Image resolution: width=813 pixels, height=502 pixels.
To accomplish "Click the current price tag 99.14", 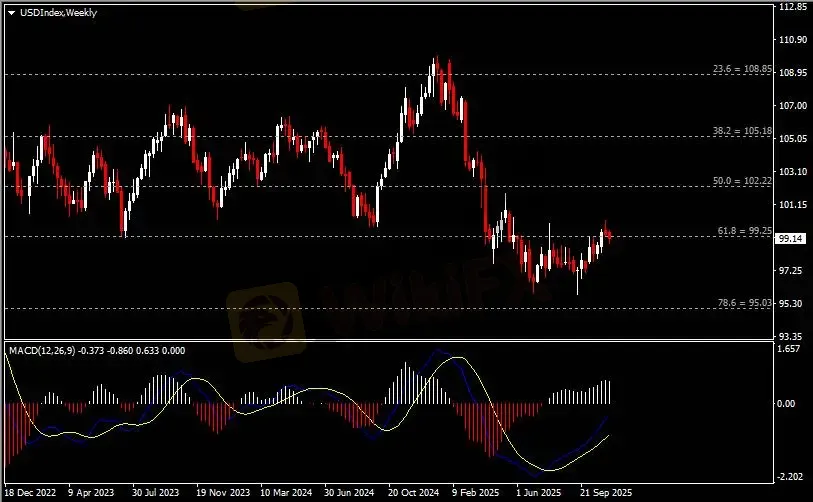I will [x=791, y=239].
